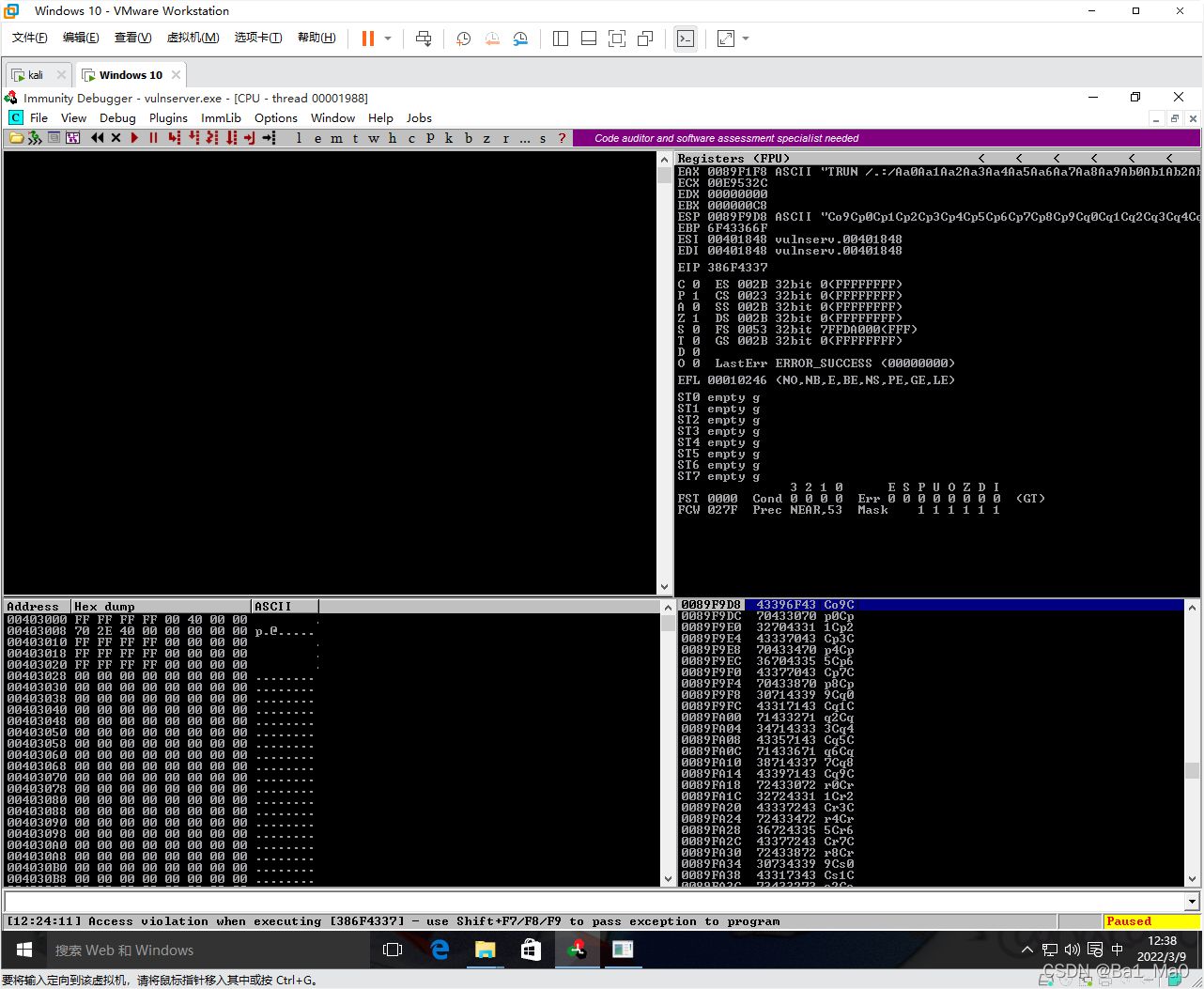
Task: Click the Step into toolbar icon
Action: coord(174,138)
